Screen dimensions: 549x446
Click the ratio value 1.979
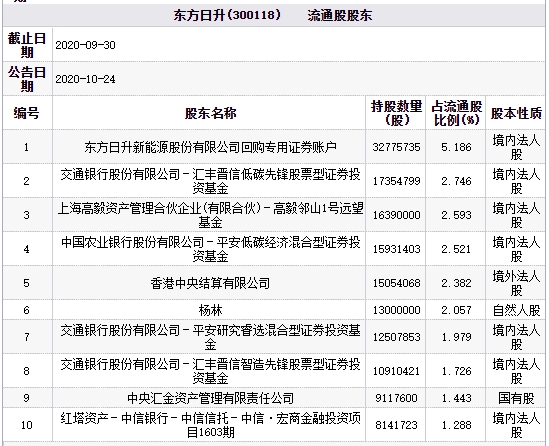[x=456, y=337]
